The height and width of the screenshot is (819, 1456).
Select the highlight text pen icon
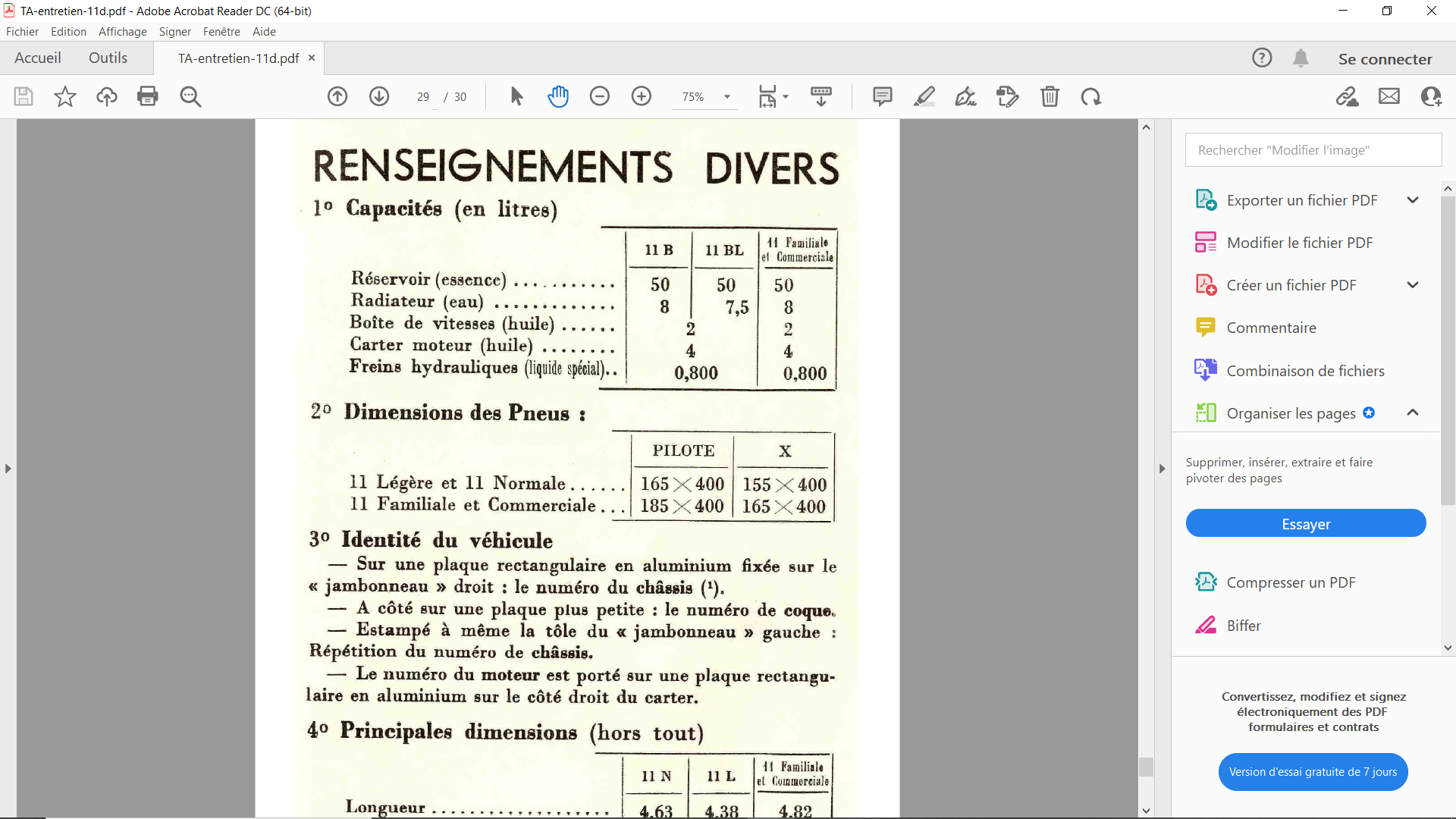click(x=924, y=96)
